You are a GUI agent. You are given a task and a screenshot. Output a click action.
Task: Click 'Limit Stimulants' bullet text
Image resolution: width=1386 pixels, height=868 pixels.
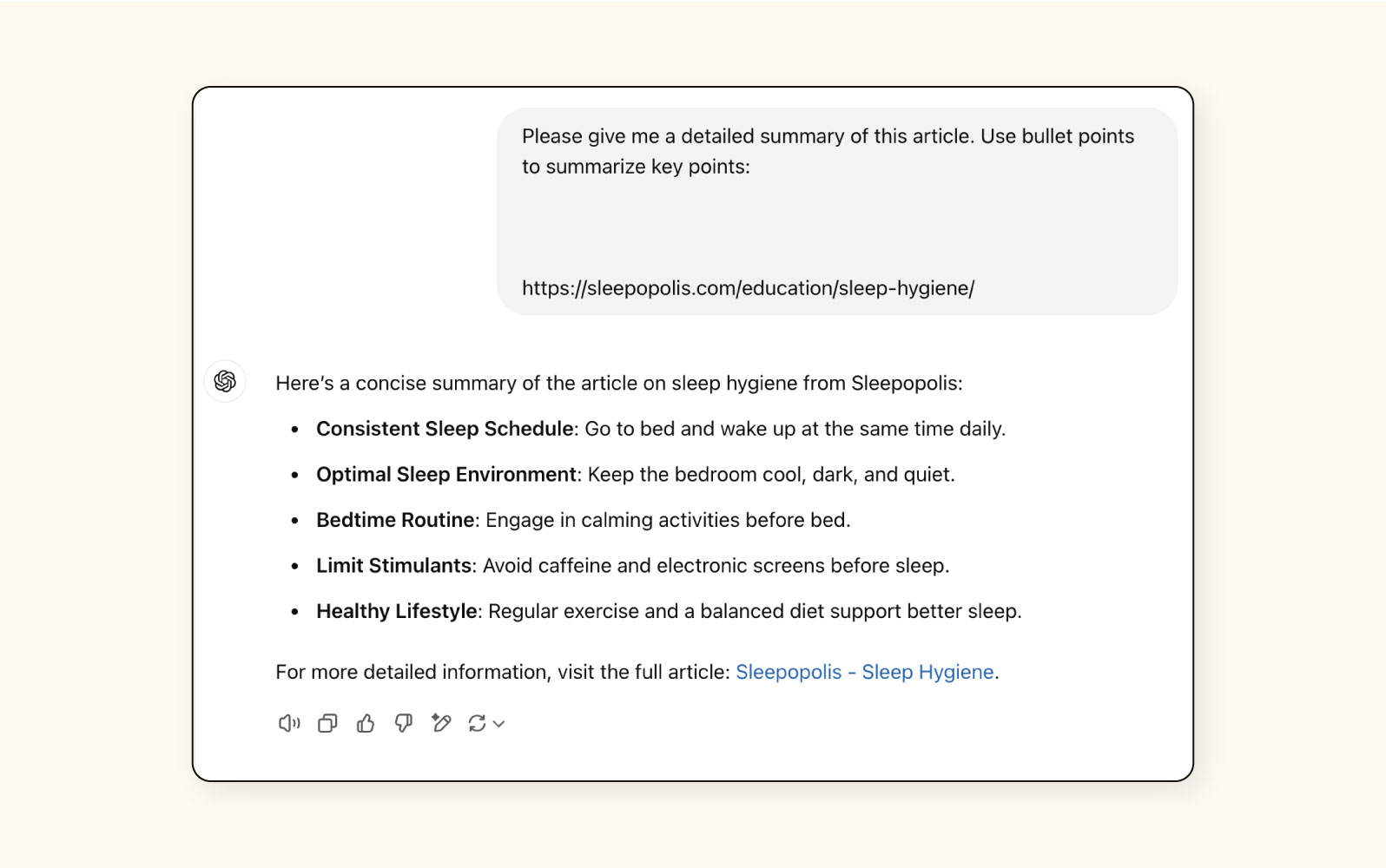[x=394, y=566]
